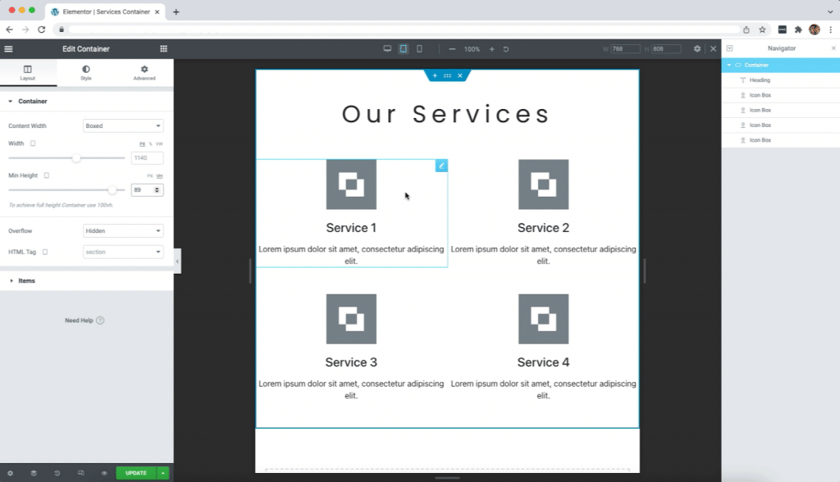Open the Overflow dropdown

(x=123, y=231)
